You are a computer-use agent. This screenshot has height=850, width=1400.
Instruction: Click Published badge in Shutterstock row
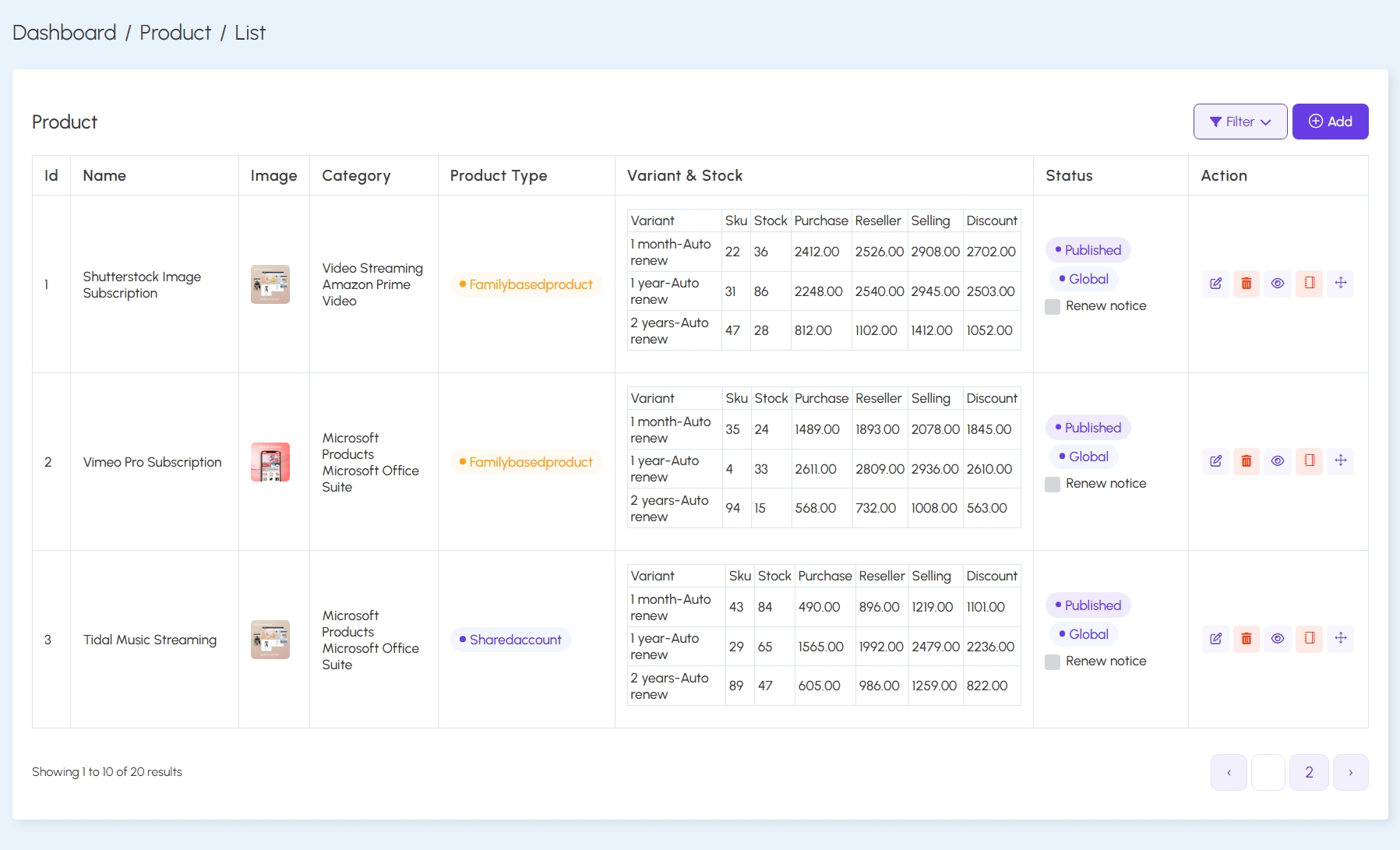pos(1088,250)
